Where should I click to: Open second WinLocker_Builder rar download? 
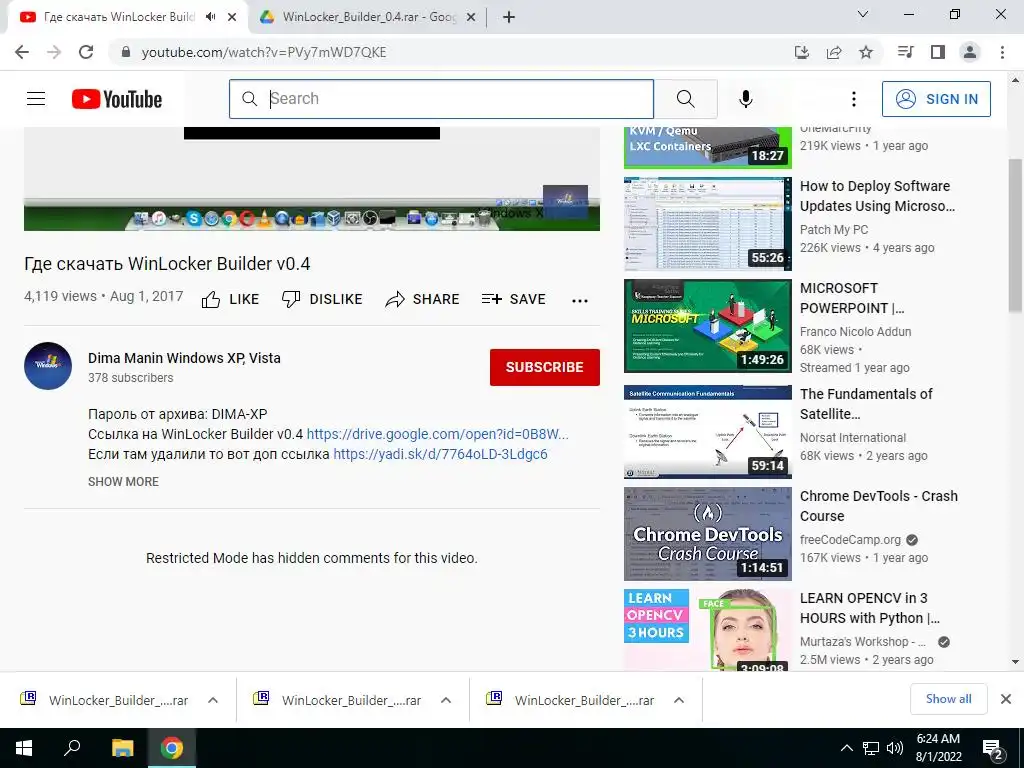pos(351,700)
